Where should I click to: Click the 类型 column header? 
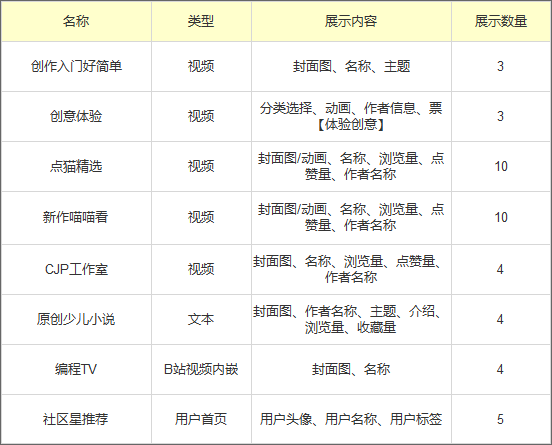point(201,21)
